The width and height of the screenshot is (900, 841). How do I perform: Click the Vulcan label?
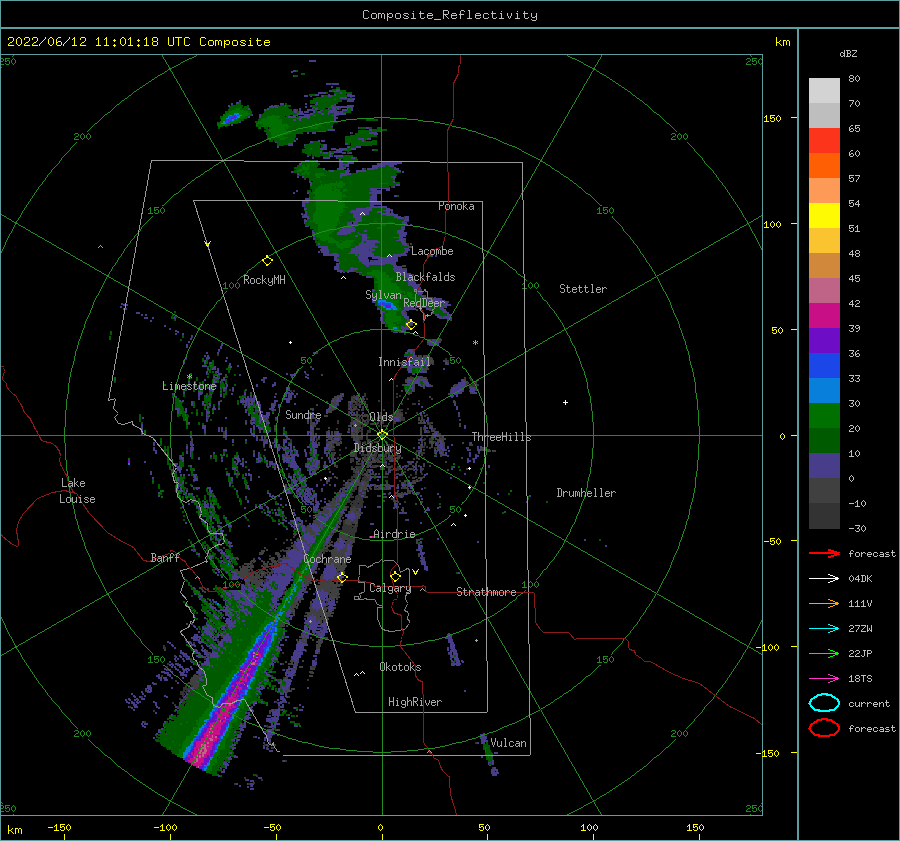508,743
